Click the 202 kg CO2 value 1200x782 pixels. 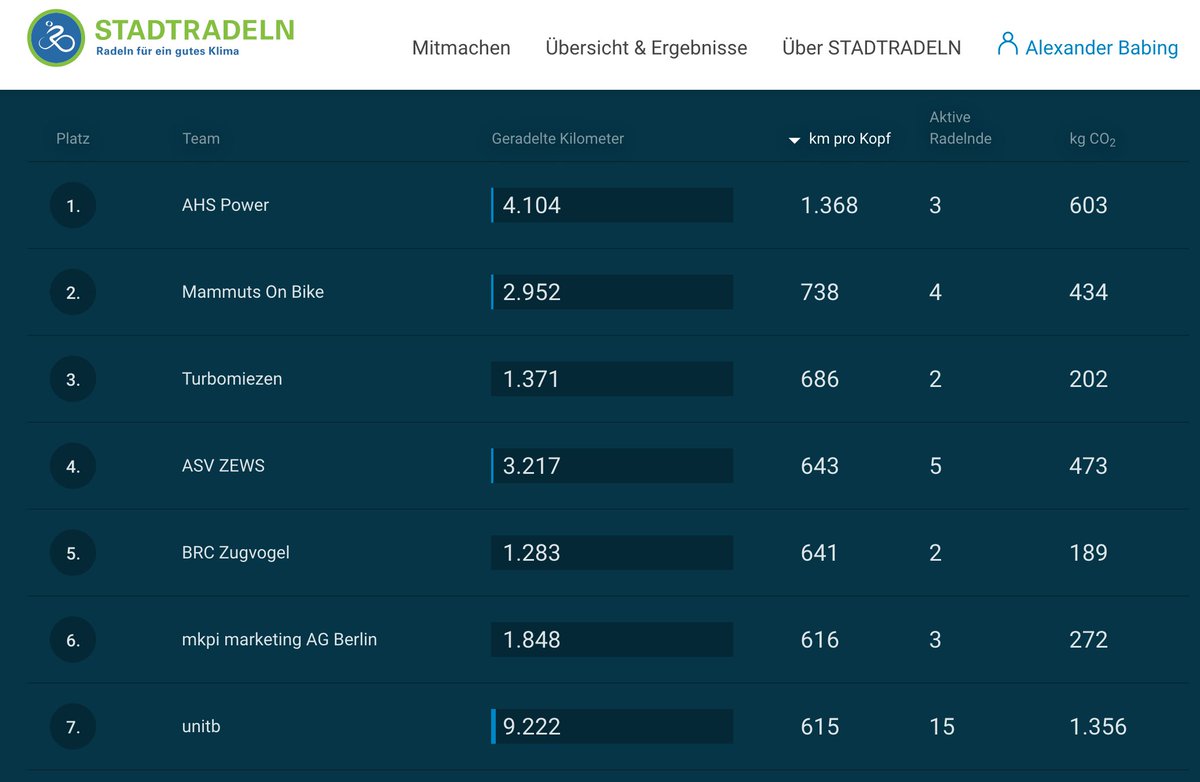[1088, 379]
